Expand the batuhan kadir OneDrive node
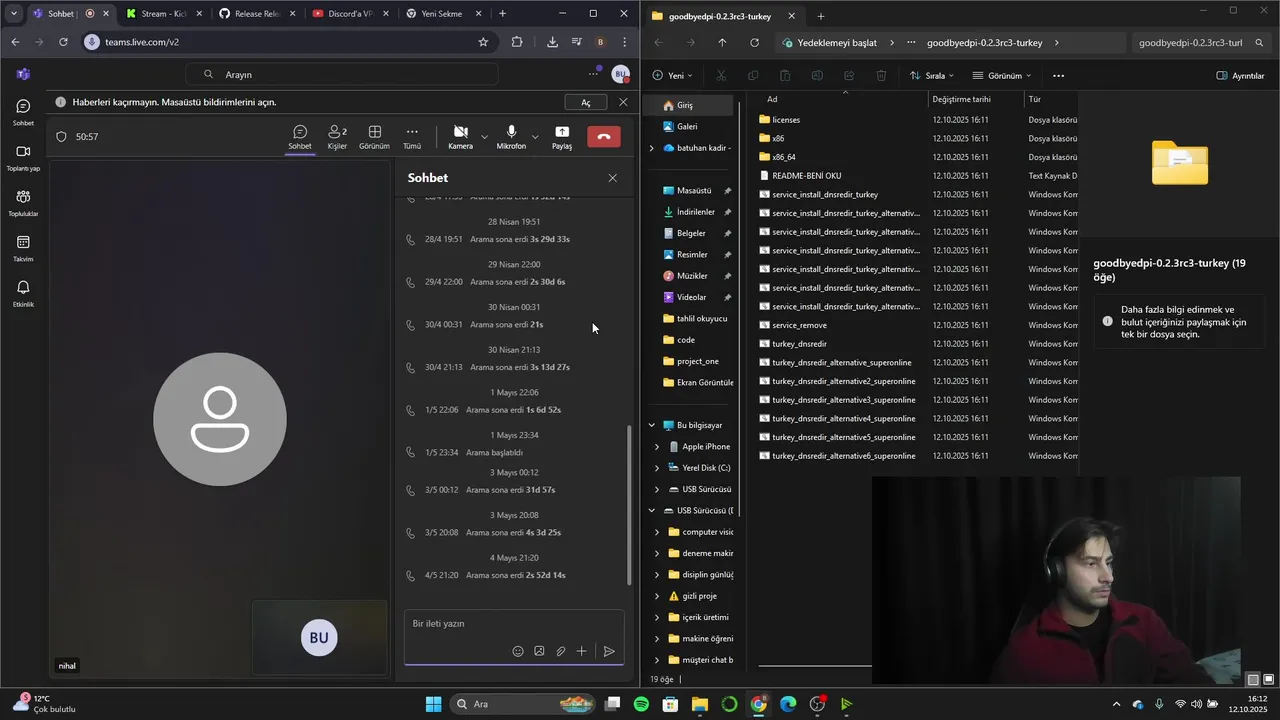 pos(652,148)
